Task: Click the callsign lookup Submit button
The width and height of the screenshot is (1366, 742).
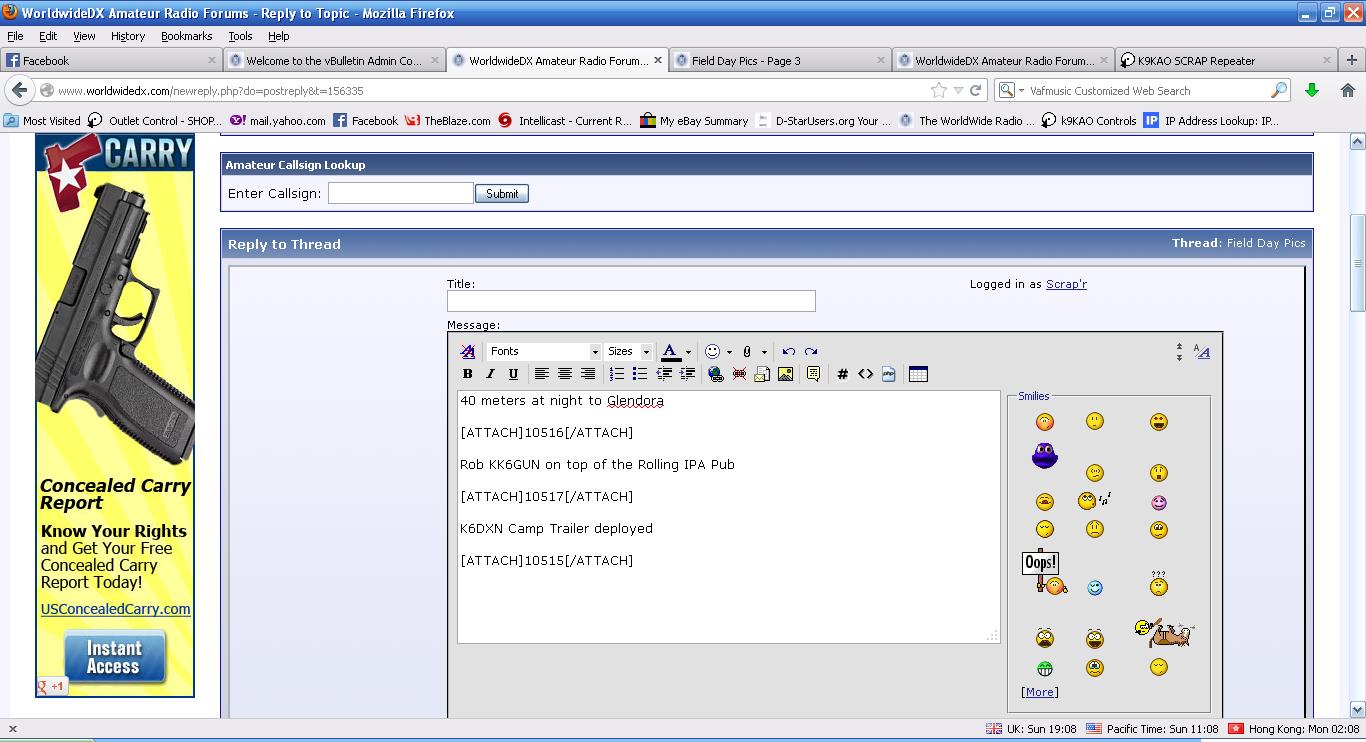Action: coord(501,194)
